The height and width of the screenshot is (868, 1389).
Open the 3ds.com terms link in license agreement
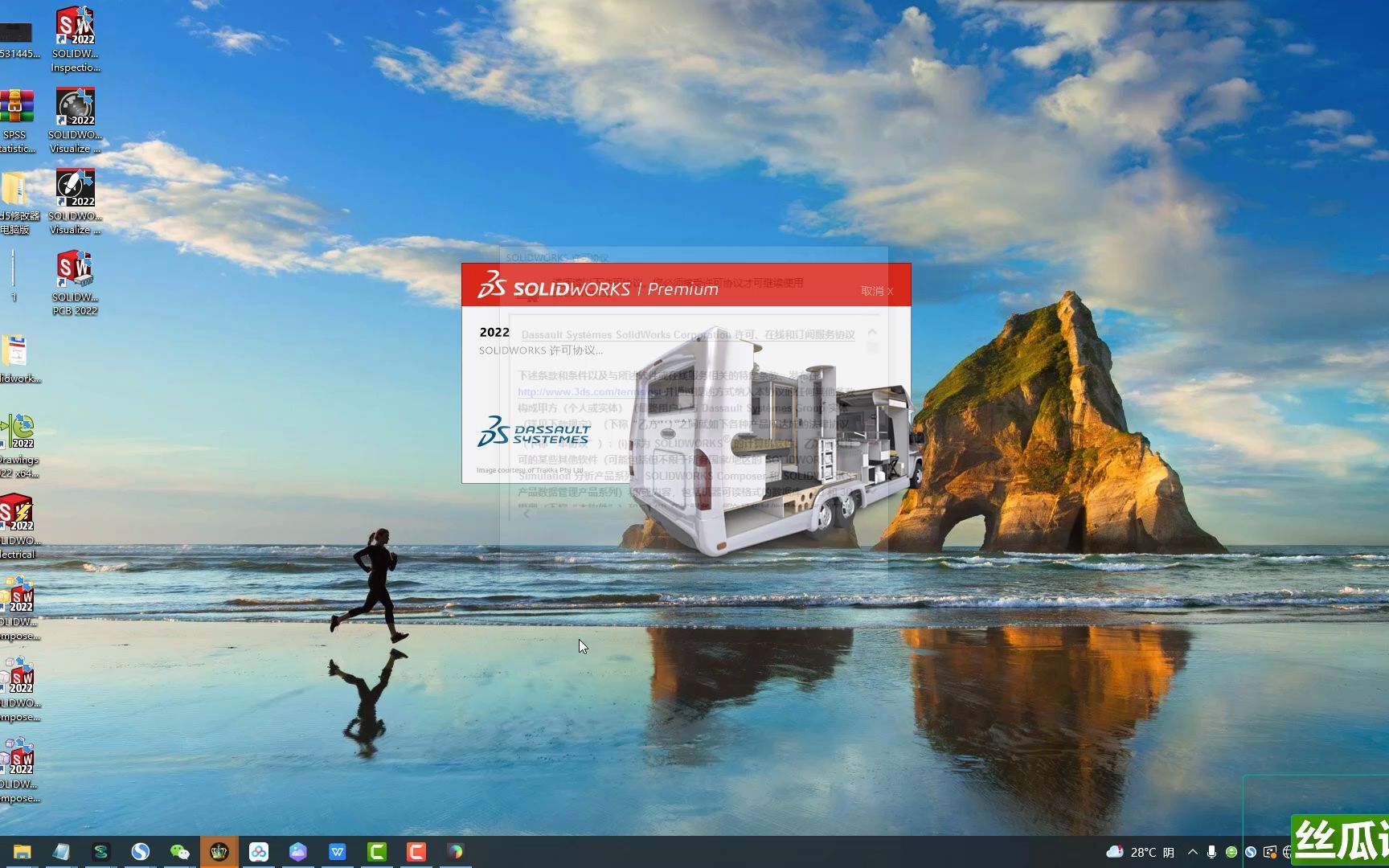pos(589,392)
